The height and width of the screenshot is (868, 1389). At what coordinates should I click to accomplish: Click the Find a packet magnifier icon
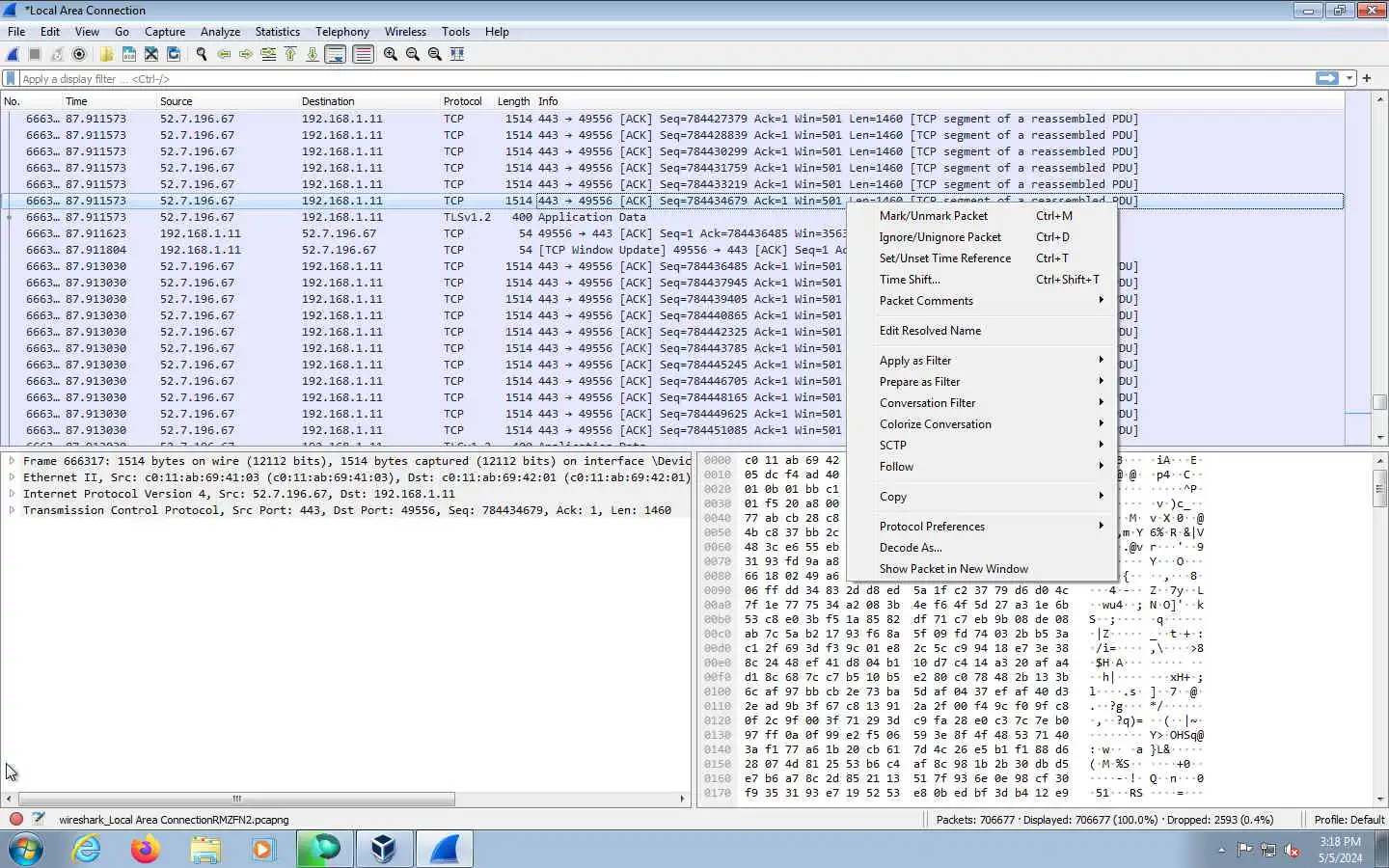202,54
